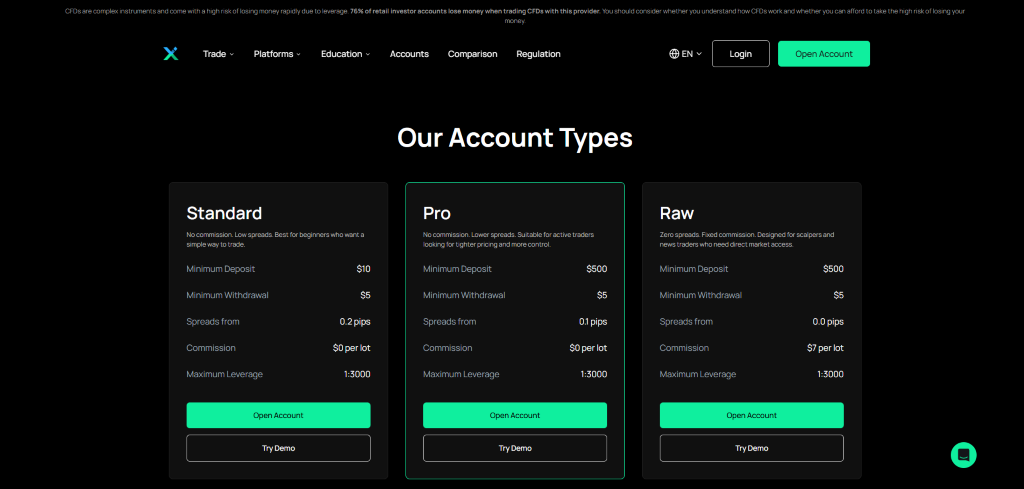
Task: Try Demo for the Pro account
Action: tap(515, 448)
